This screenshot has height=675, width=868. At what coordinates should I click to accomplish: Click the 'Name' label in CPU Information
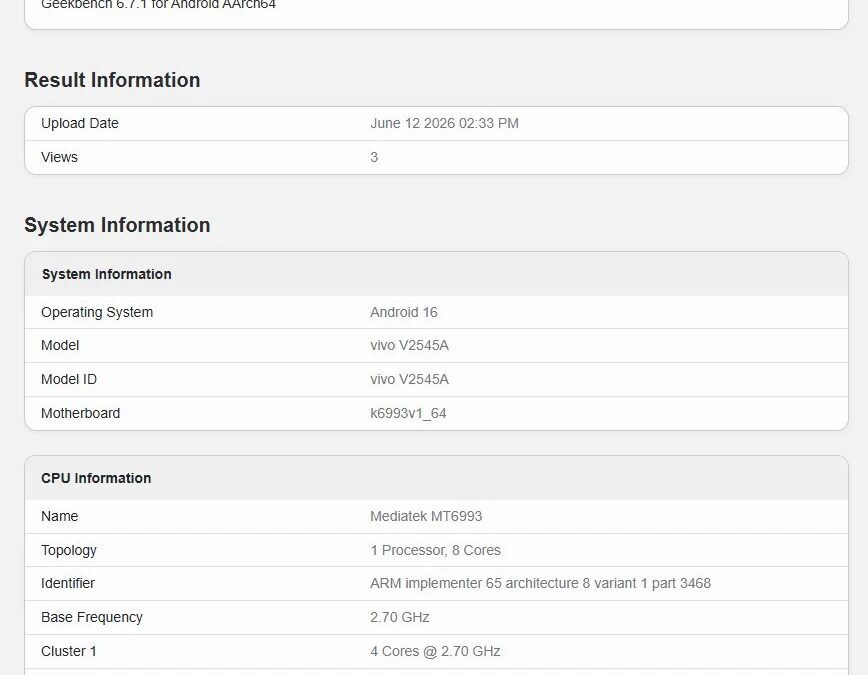pyautogui.click(x=60, y=516)
